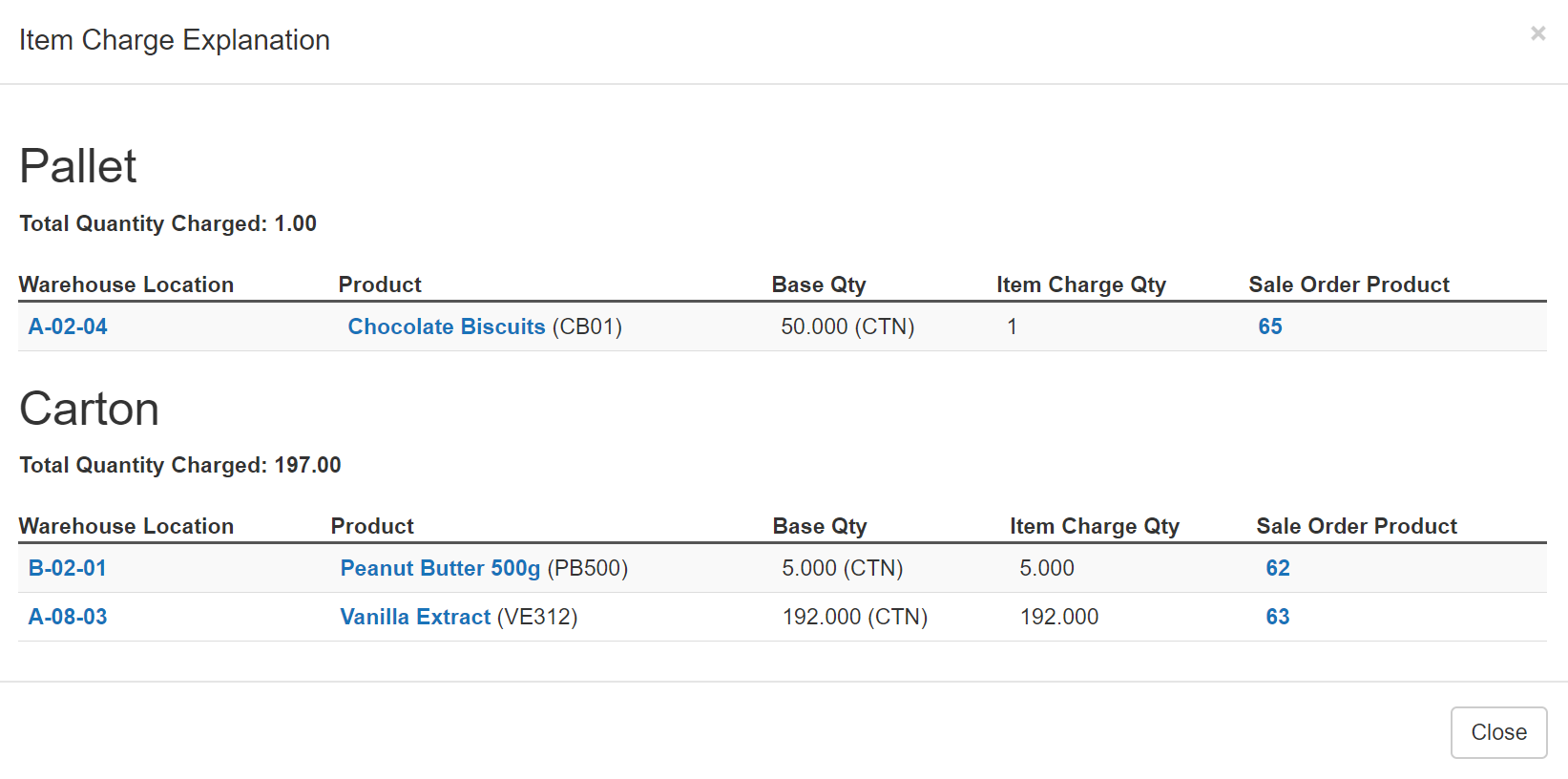View sale order product 65

tap(1269, 326)
